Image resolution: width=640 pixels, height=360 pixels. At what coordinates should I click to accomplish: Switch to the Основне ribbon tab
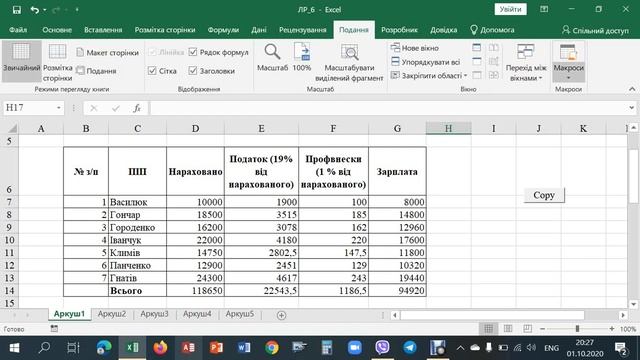(x=57, y=30)
